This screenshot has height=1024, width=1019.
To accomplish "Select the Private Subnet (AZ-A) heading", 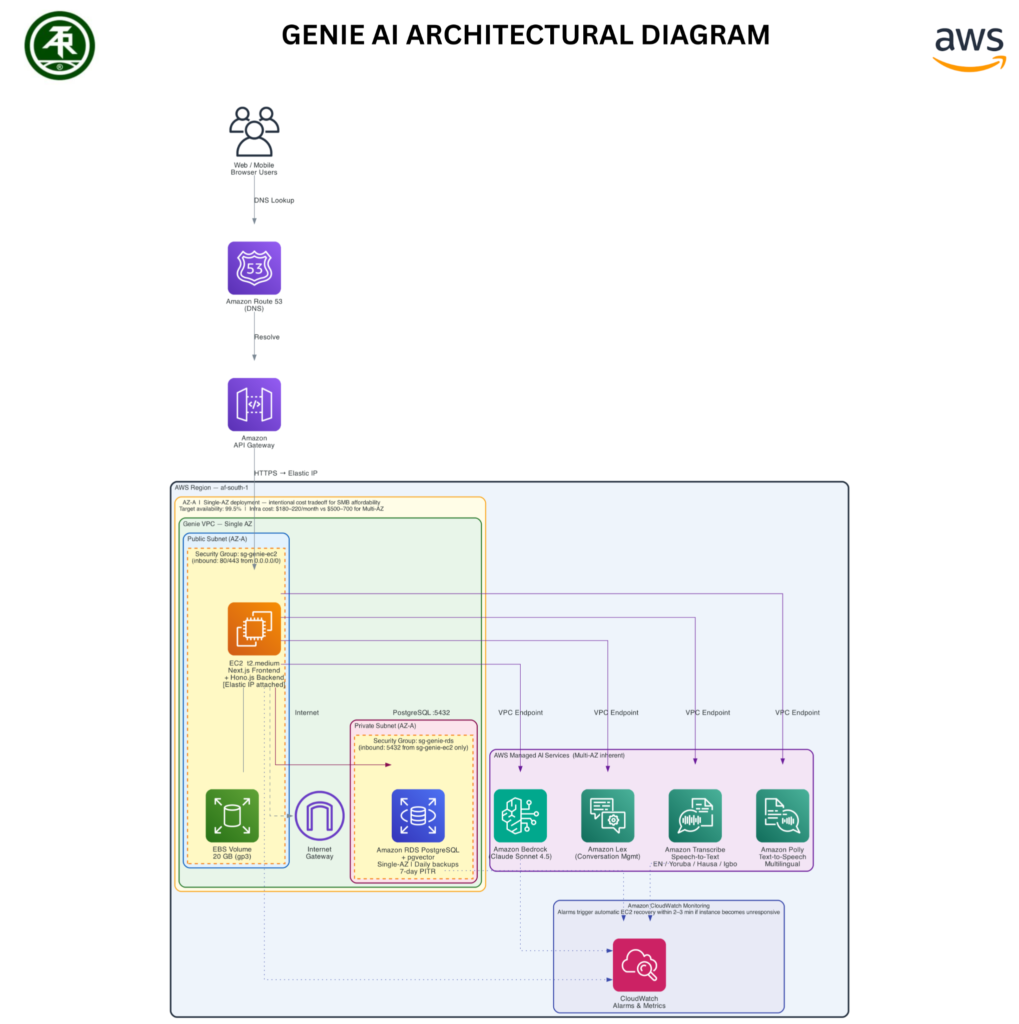I will tap(386, 726).
